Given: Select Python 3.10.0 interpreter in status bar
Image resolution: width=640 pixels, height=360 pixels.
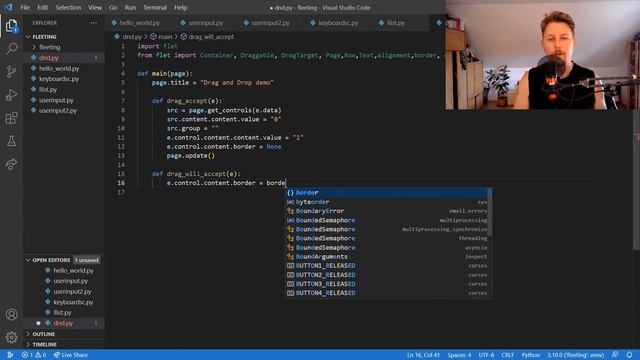Looking at the screenshot, I should tap(576, 355).
